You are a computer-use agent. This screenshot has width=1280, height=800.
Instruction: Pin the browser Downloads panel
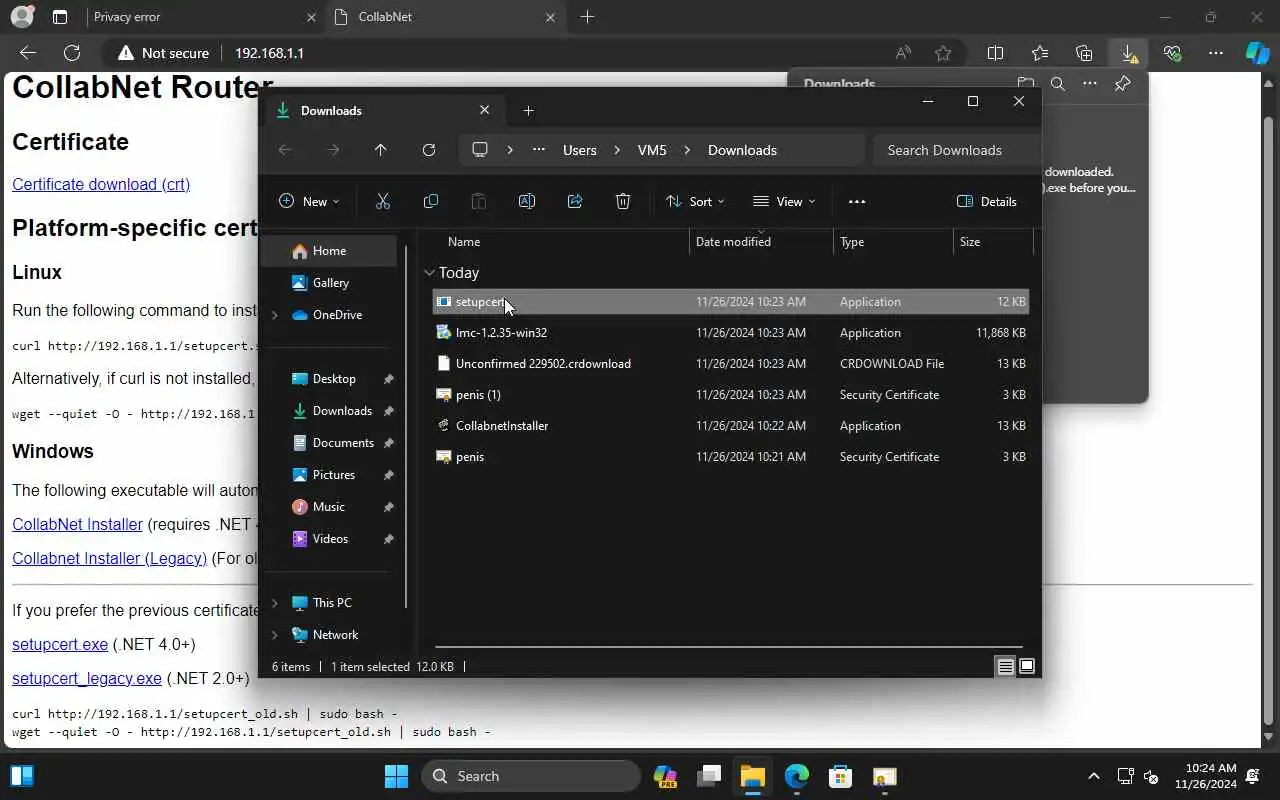pos(1123,84)
